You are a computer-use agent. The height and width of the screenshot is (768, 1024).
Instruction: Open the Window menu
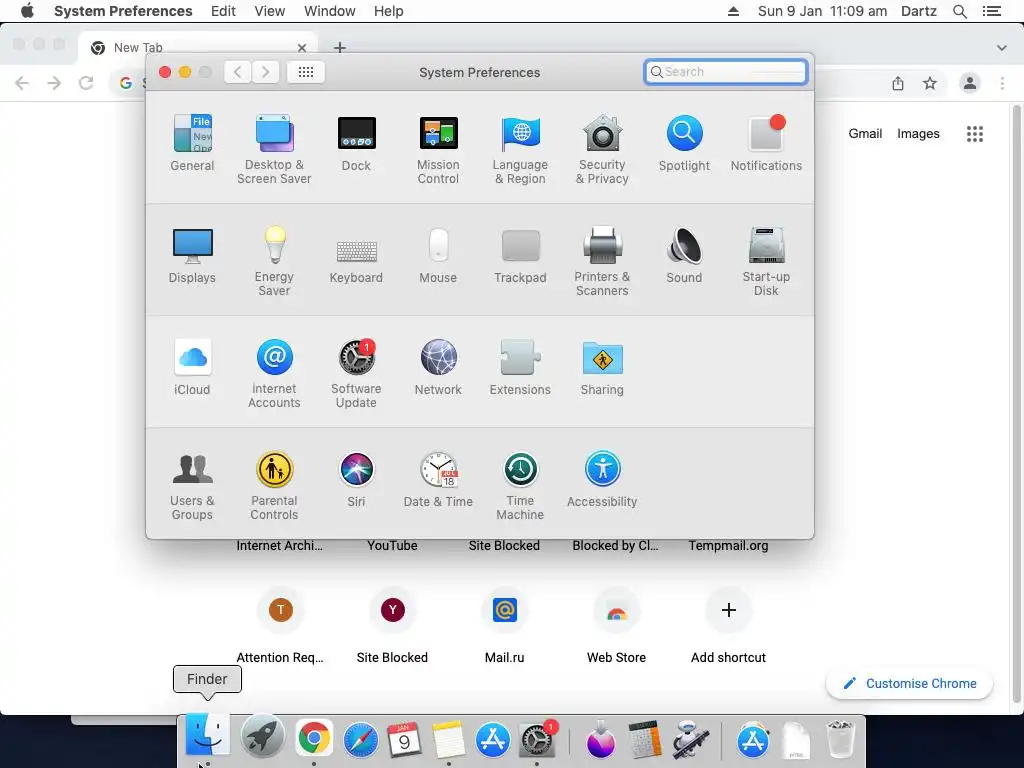pos(330,11)
